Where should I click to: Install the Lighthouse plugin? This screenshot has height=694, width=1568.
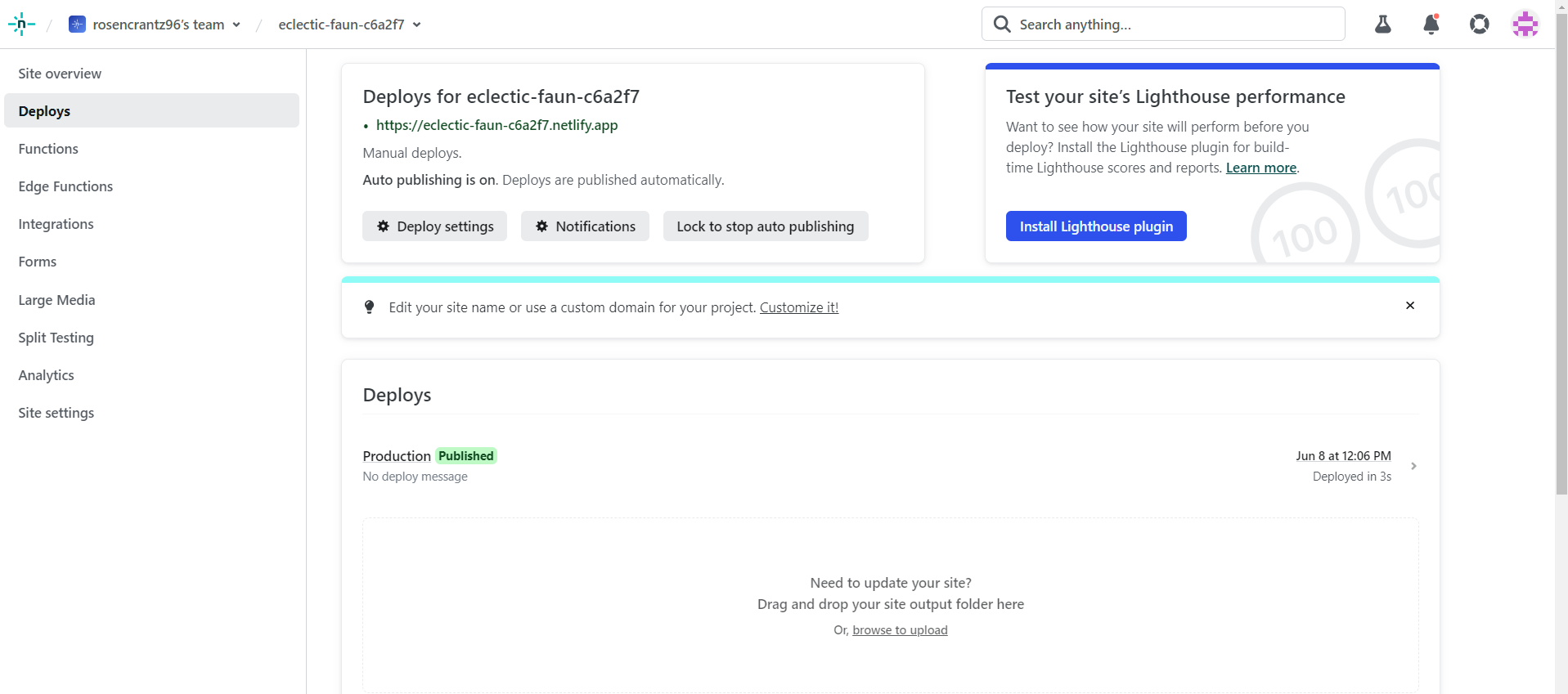pyautogui.click(x=1096, y=226)
